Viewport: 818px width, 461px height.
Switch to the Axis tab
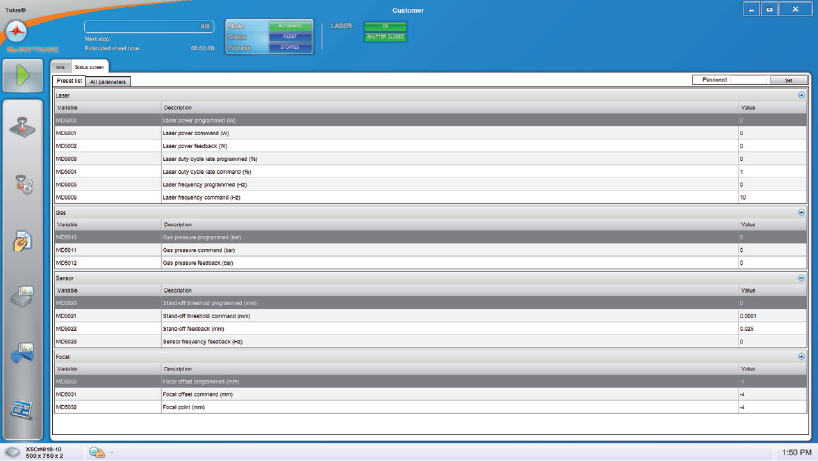click(60, 67)
